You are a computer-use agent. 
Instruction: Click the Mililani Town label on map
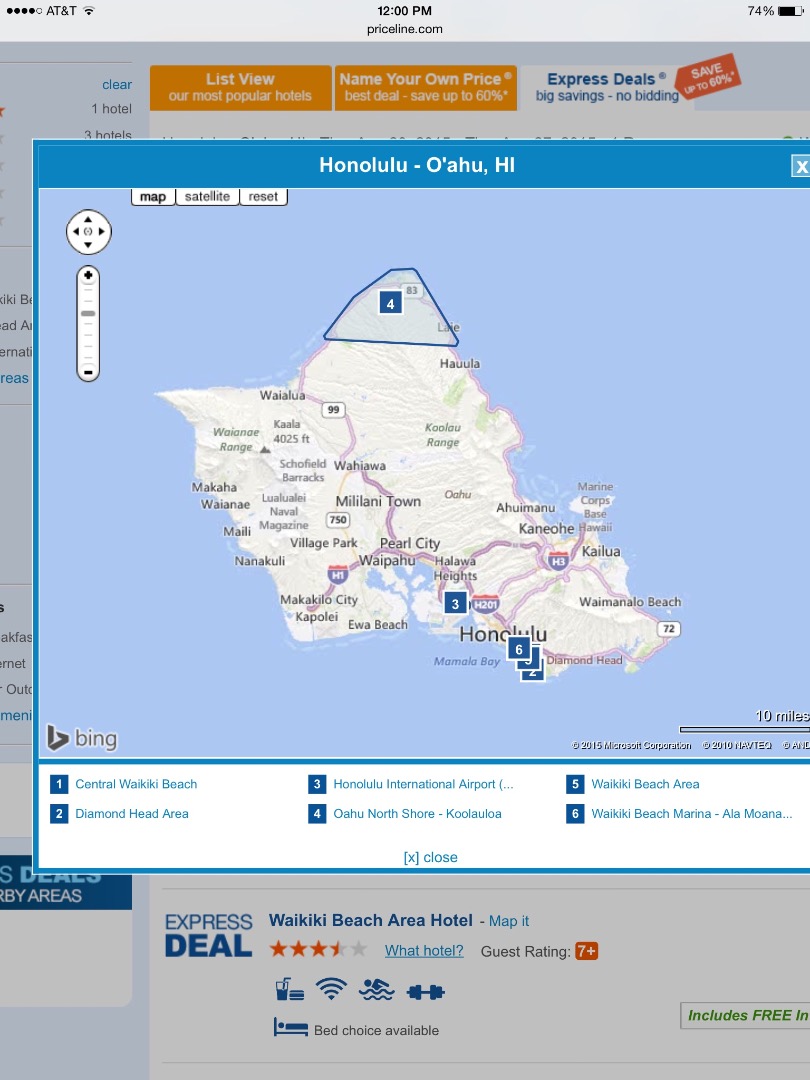click(378, 501)
